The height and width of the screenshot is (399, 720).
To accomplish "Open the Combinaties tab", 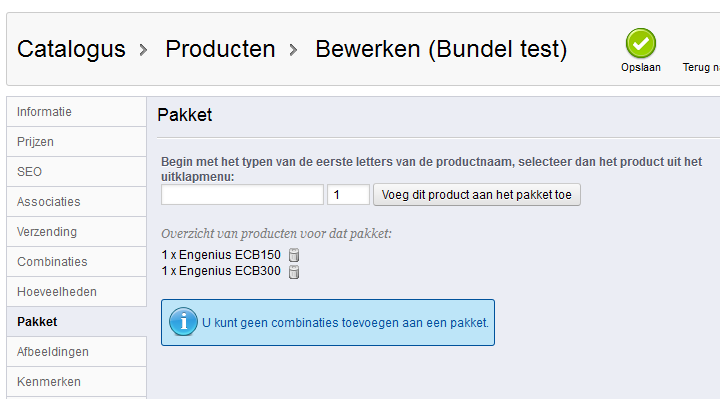I will [x=77, y=262].
